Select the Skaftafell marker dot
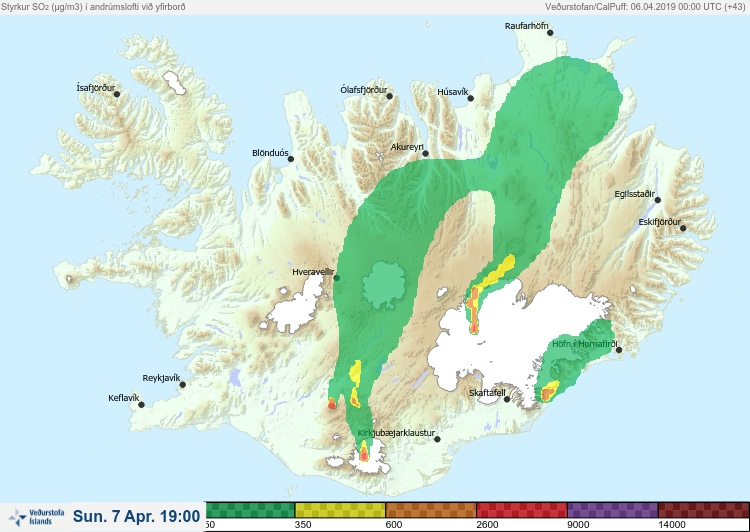Image resolution: width=750 pixels, height=532 pixels. 507,399
